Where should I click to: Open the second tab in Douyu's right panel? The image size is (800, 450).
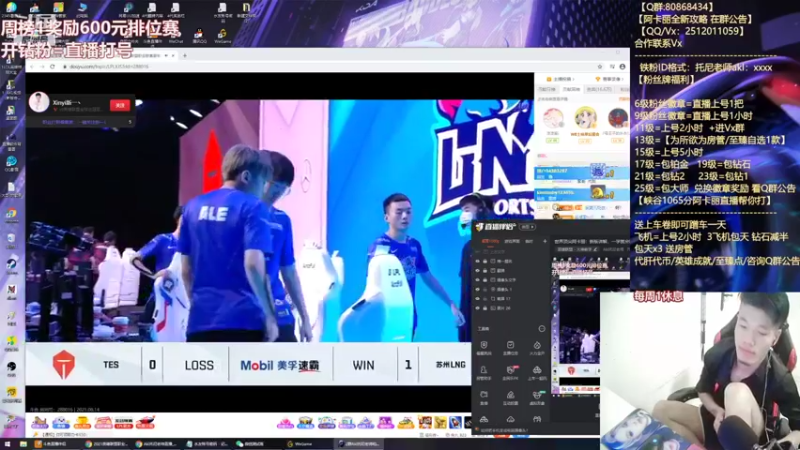pyautogui.click(x=571, y=89)
